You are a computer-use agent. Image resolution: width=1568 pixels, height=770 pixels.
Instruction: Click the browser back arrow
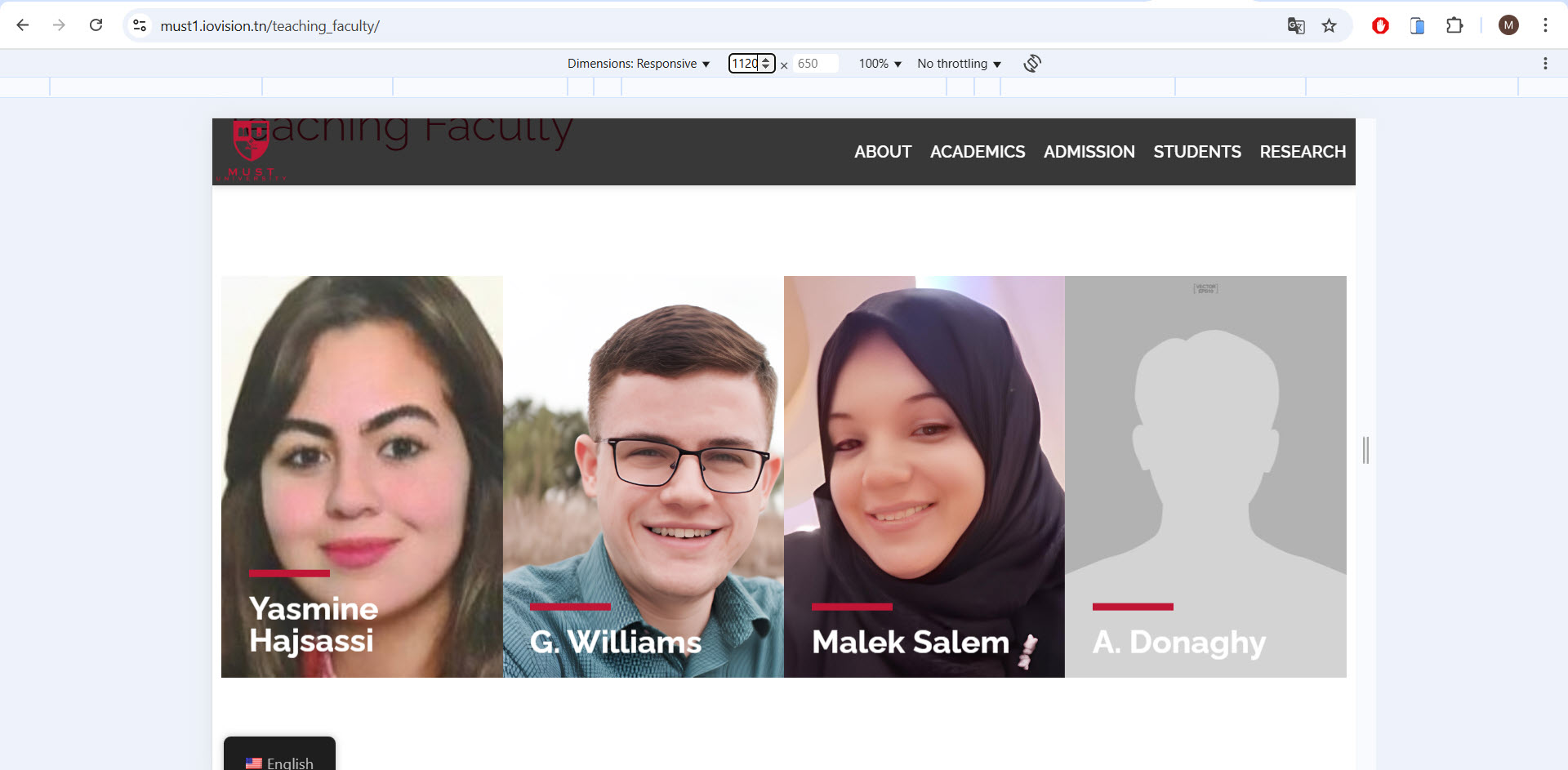(23, 25)
